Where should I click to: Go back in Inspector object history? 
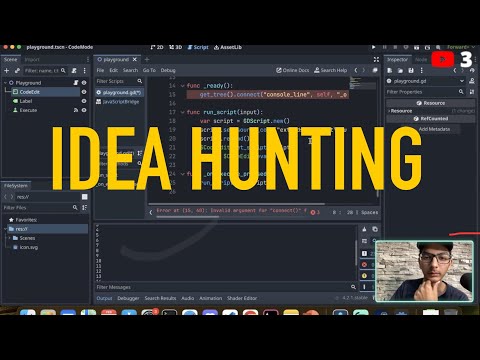click(x=455, y=71)
